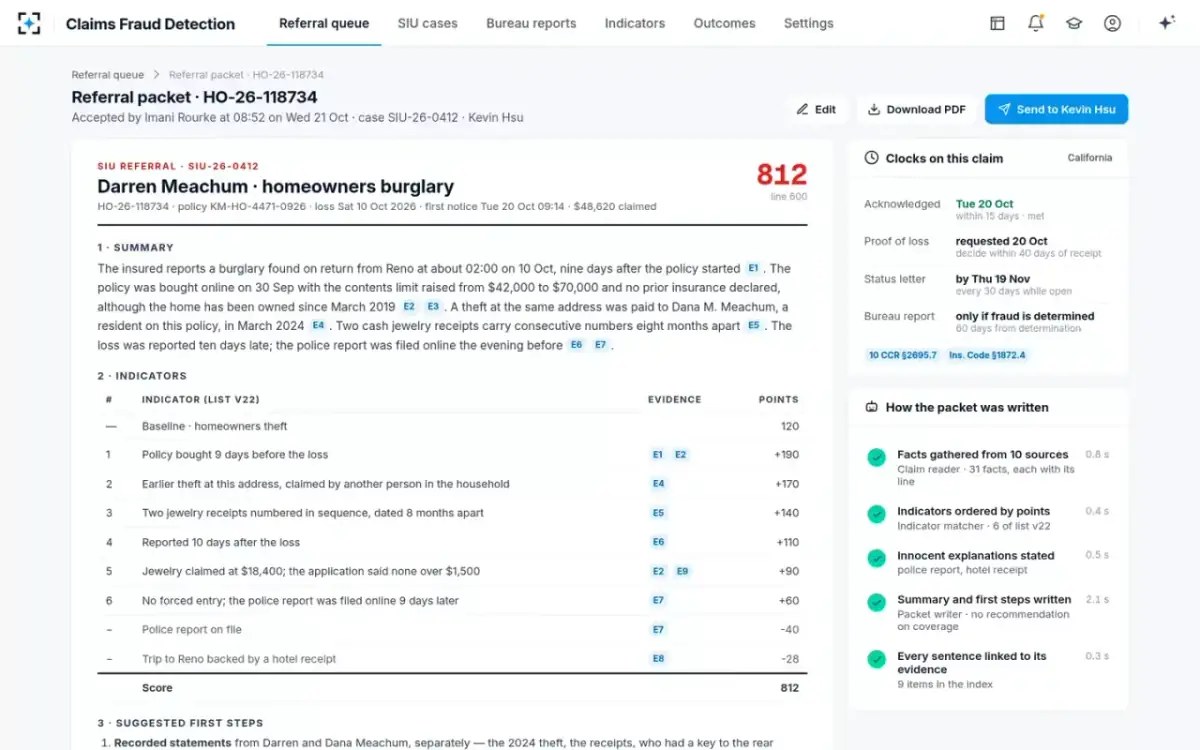Screen dimensions: 1200x750
Task: Open the layout panel icon in header
Action: pyautogui.click(x=997, y=23)
